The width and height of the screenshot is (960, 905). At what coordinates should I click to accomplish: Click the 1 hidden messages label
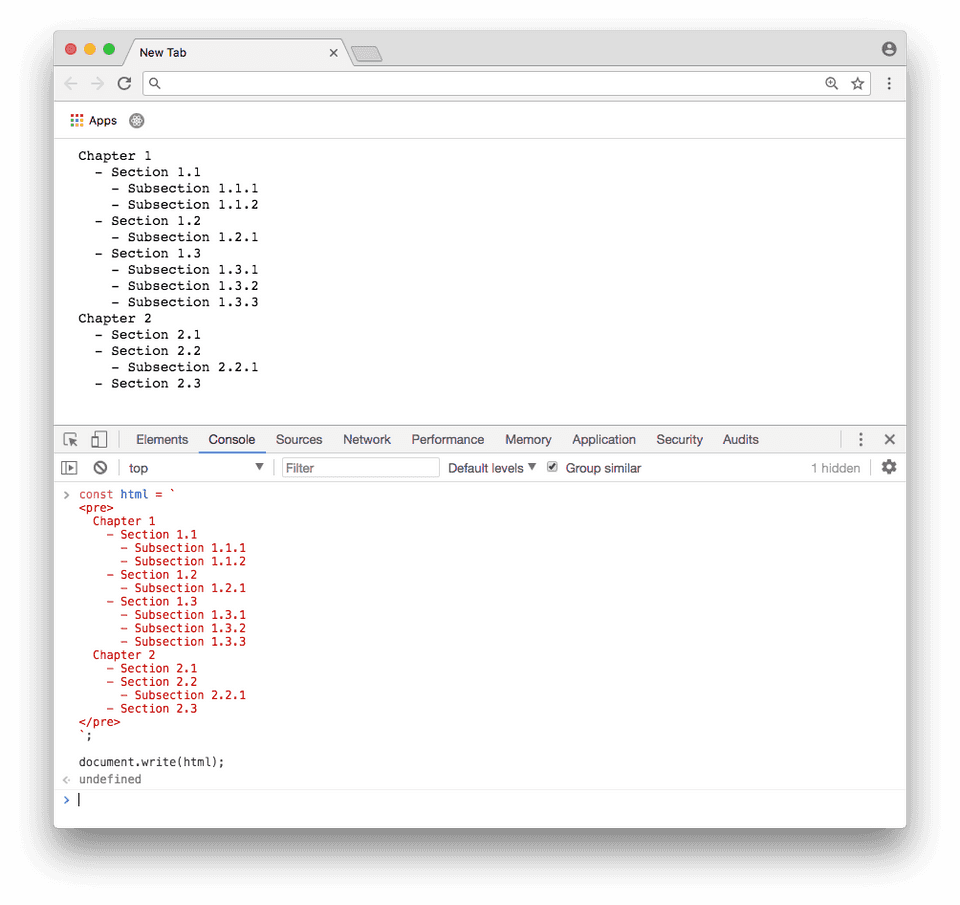pos(835,468)
